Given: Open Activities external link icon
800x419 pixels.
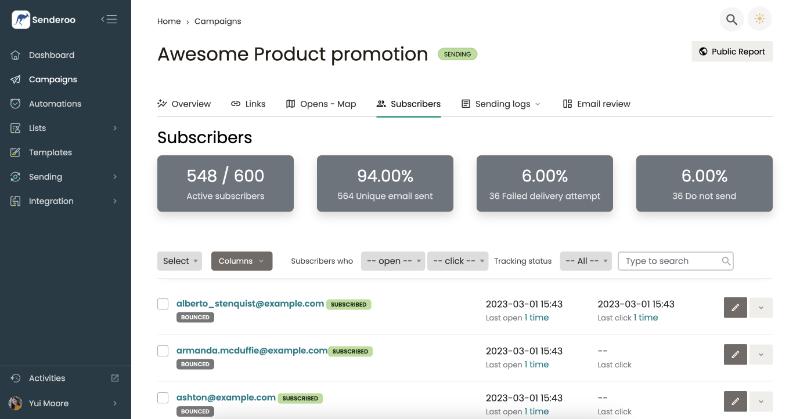Looking at the screenshot, I should point(115,378).
